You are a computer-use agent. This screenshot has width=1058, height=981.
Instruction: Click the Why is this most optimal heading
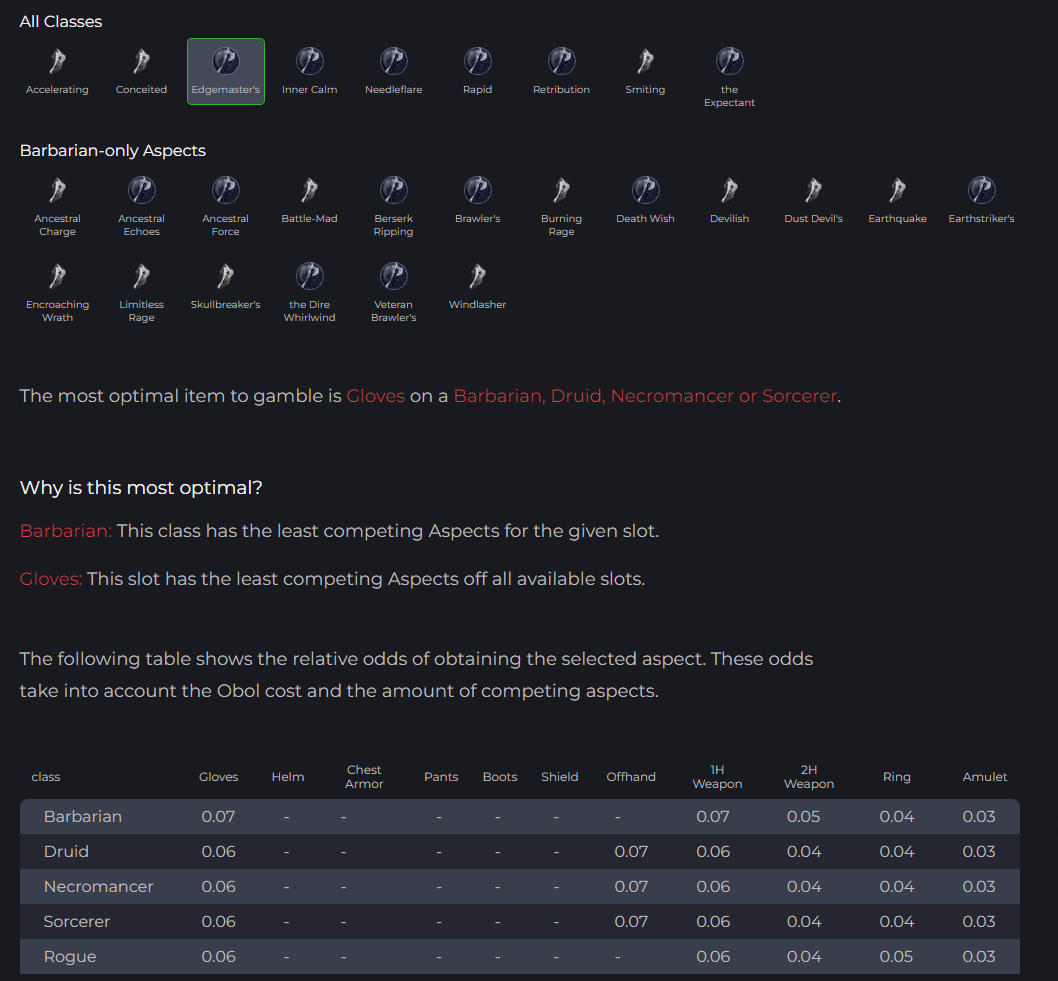click(x=141, y=488)
